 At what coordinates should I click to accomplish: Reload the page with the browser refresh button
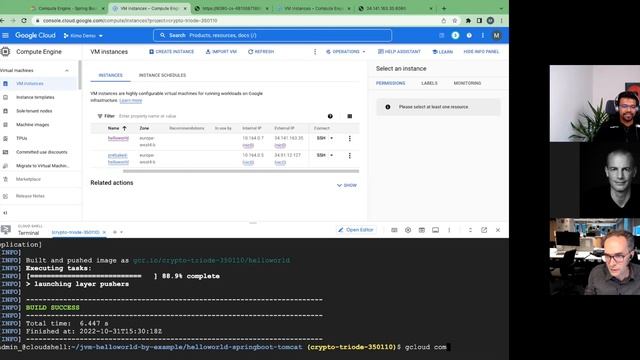[24, 20]
